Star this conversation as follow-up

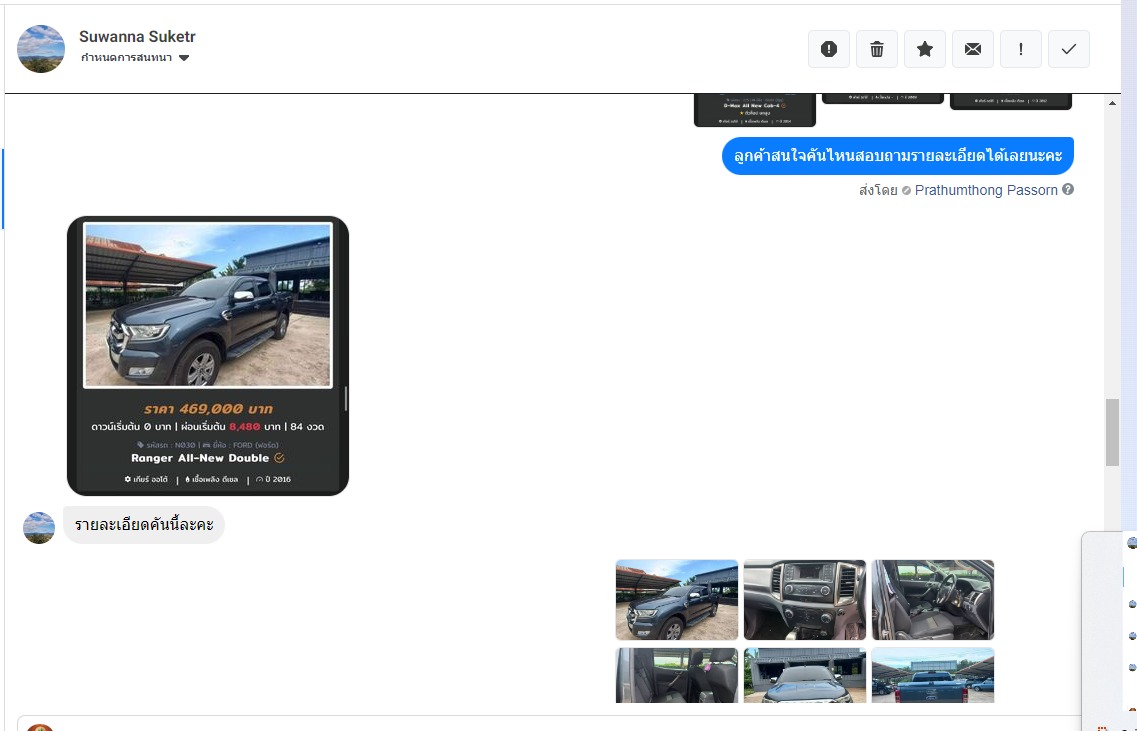pyautogui.click(x=925, y=49)
